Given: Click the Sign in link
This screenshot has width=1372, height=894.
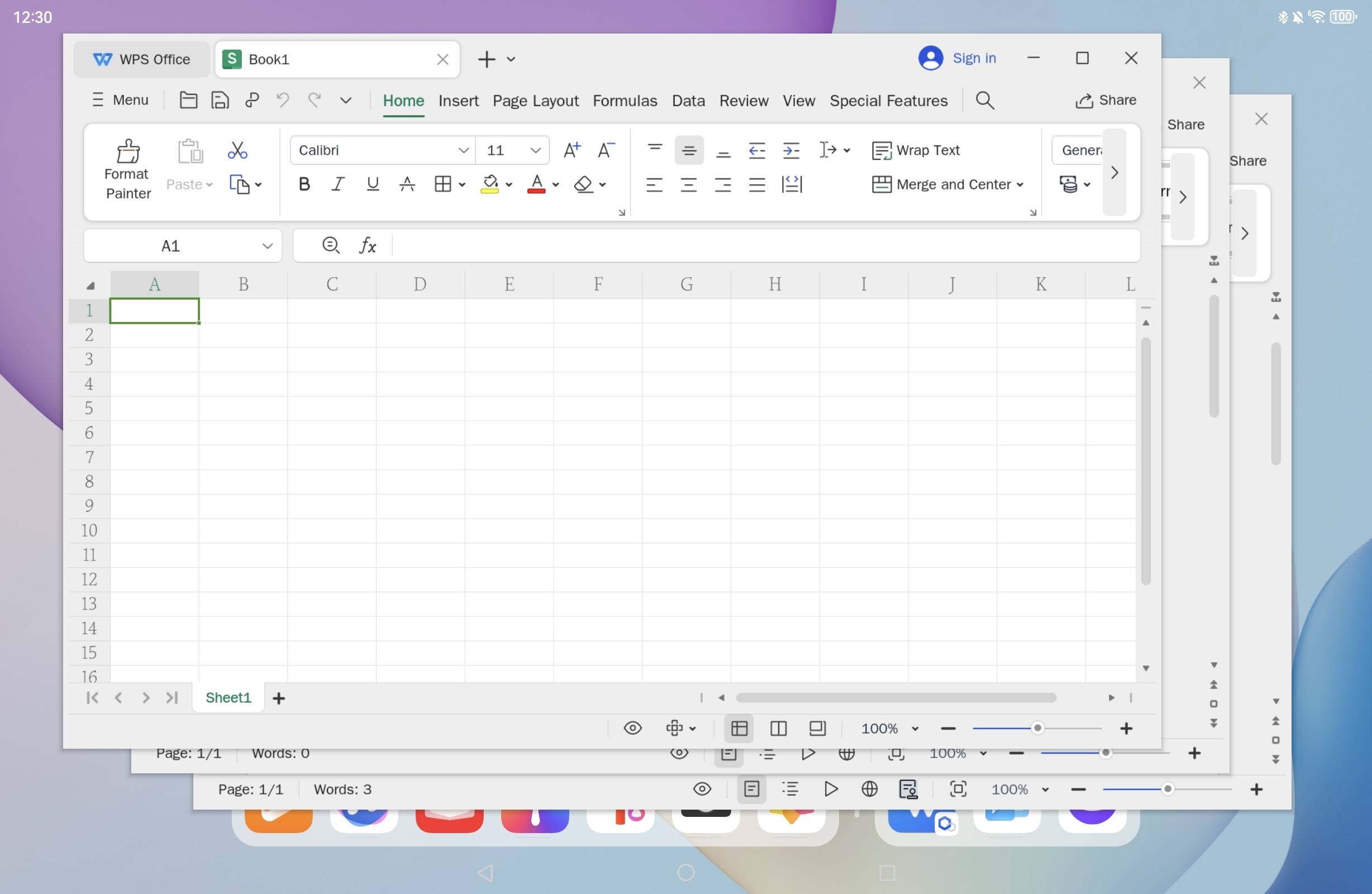Looking at the screenshot, I should pos(974,58).
